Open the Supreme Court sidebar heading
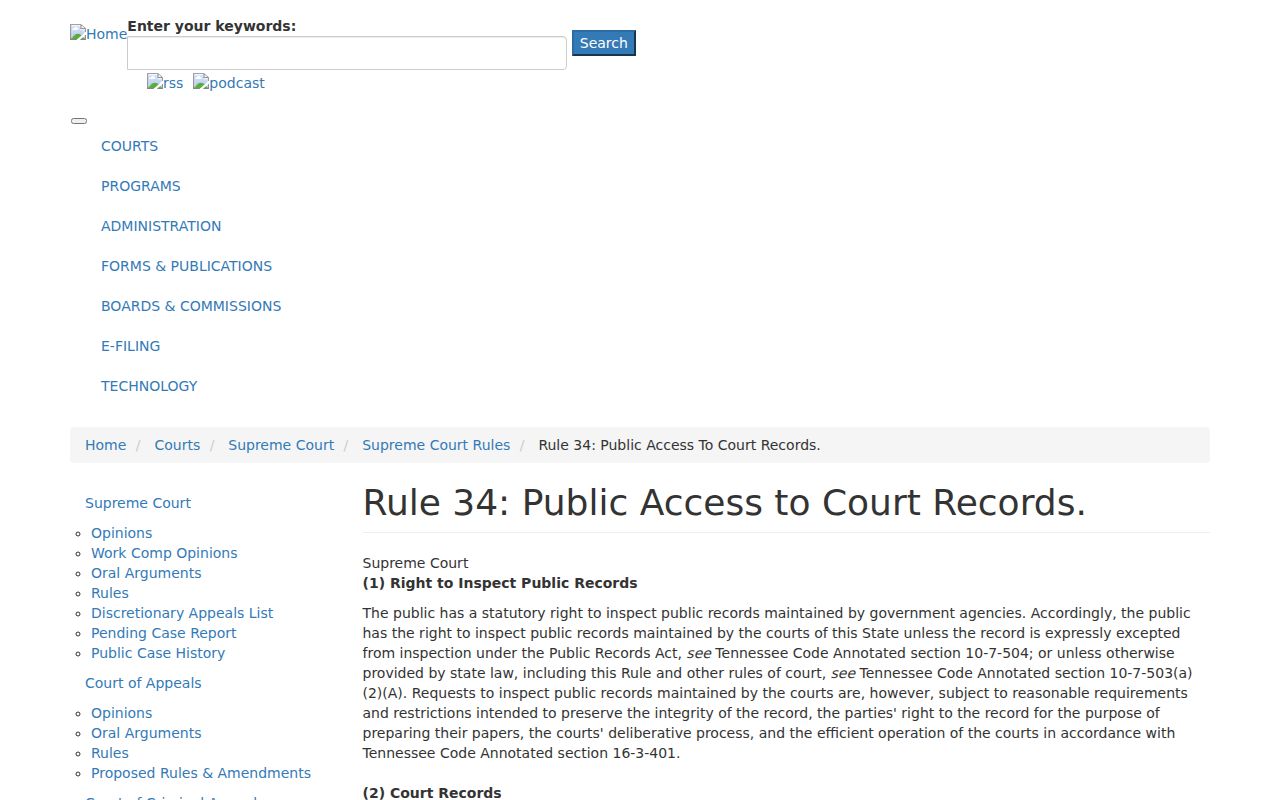 138,503
